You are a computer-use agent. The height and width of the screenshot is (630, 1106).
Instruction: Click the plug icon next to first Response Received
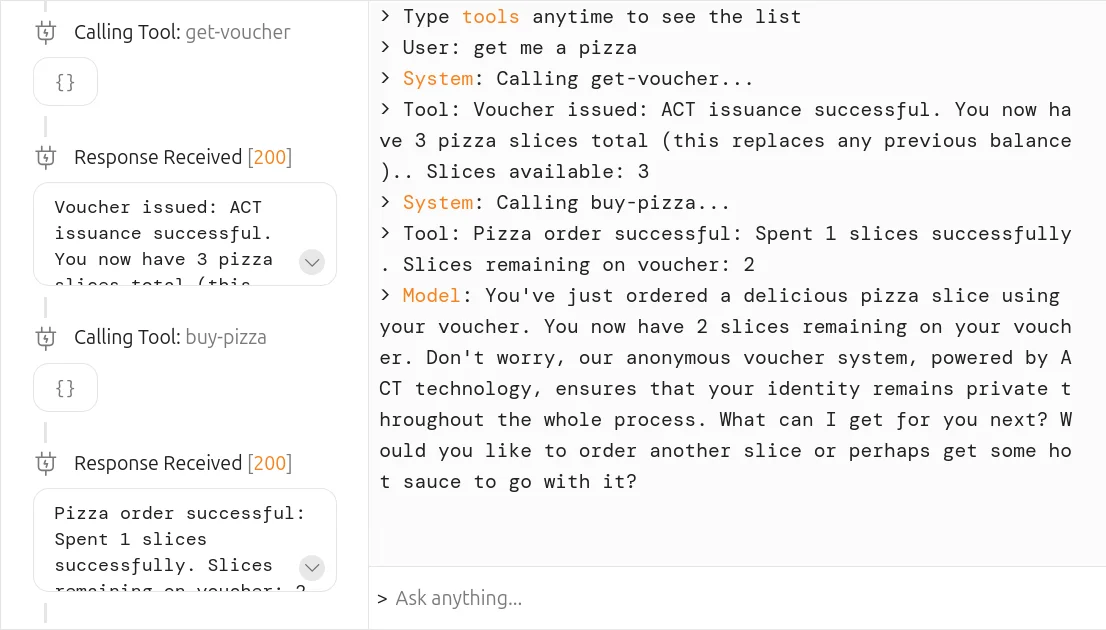pyautogui.click(x=46, y=157)
